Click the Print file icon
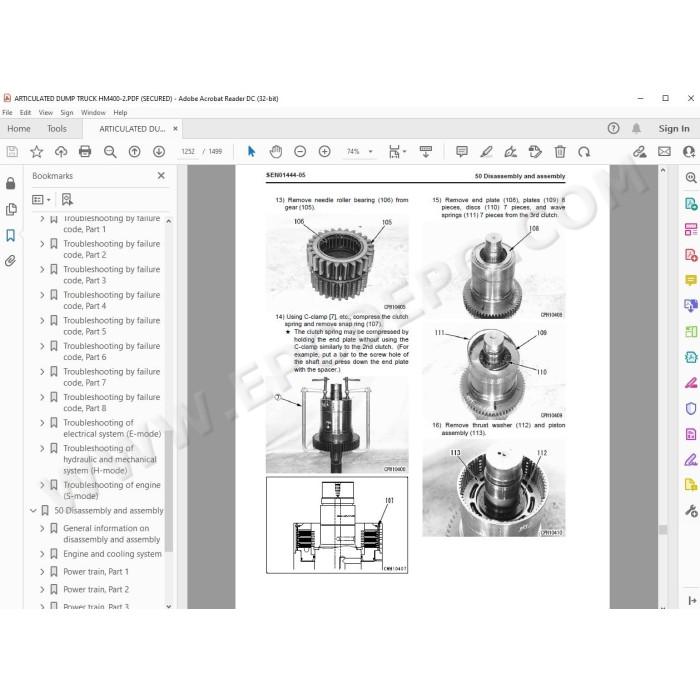Image resolution: width=700 pixels, height=700 pixels. 85,152
